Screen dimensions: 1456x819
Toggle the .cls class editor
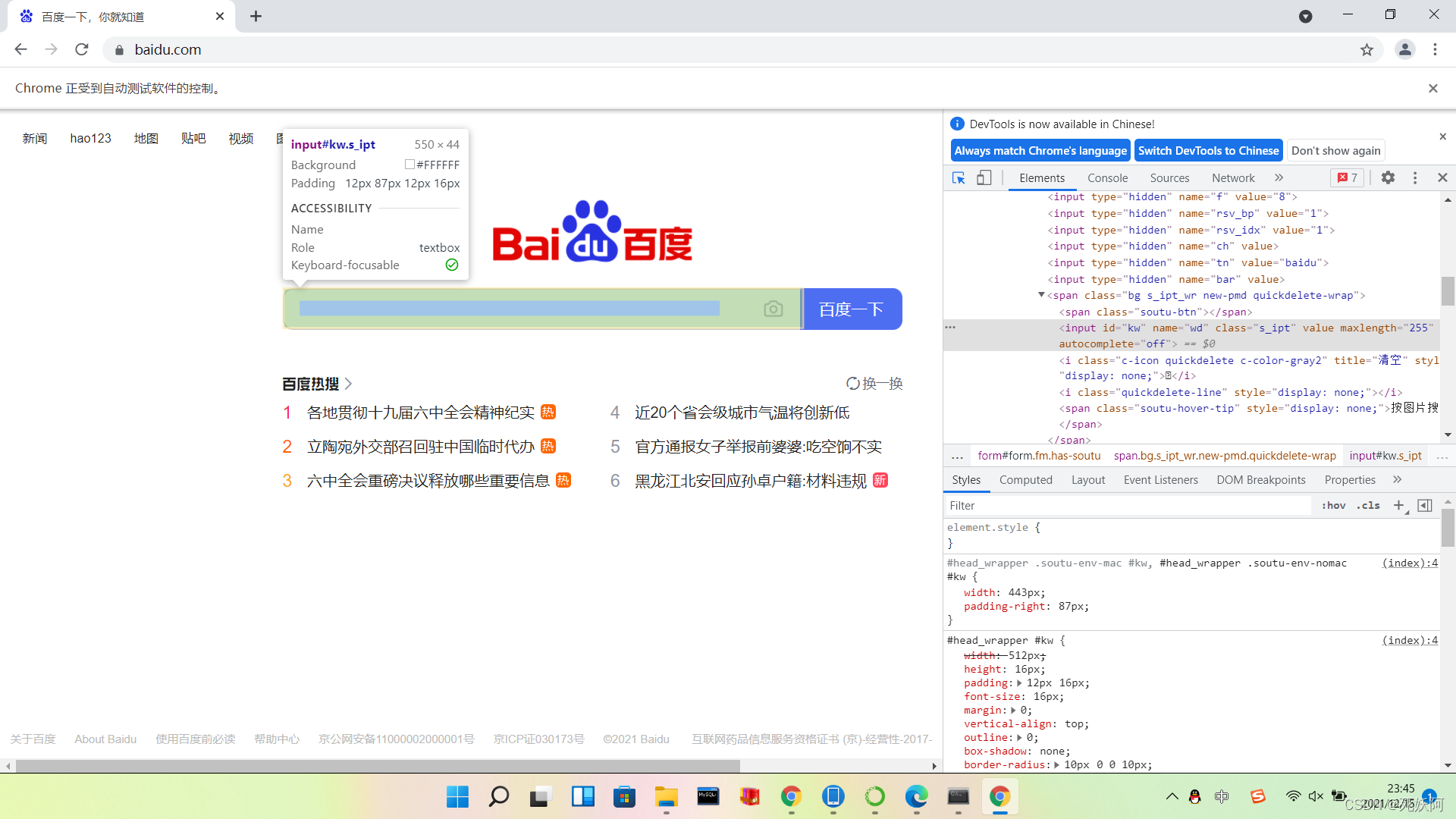[x=1369, y=505]
